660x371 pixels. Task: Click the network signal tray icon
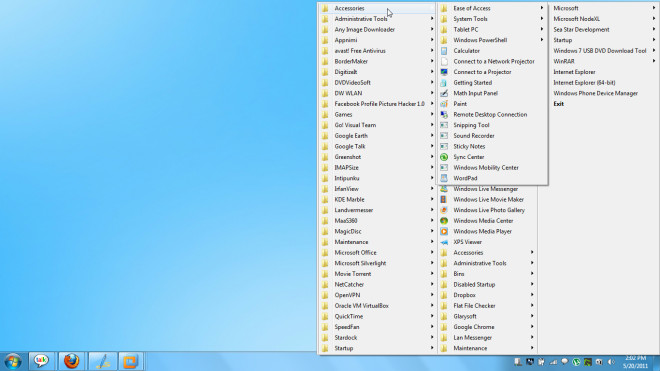[553, 362]
